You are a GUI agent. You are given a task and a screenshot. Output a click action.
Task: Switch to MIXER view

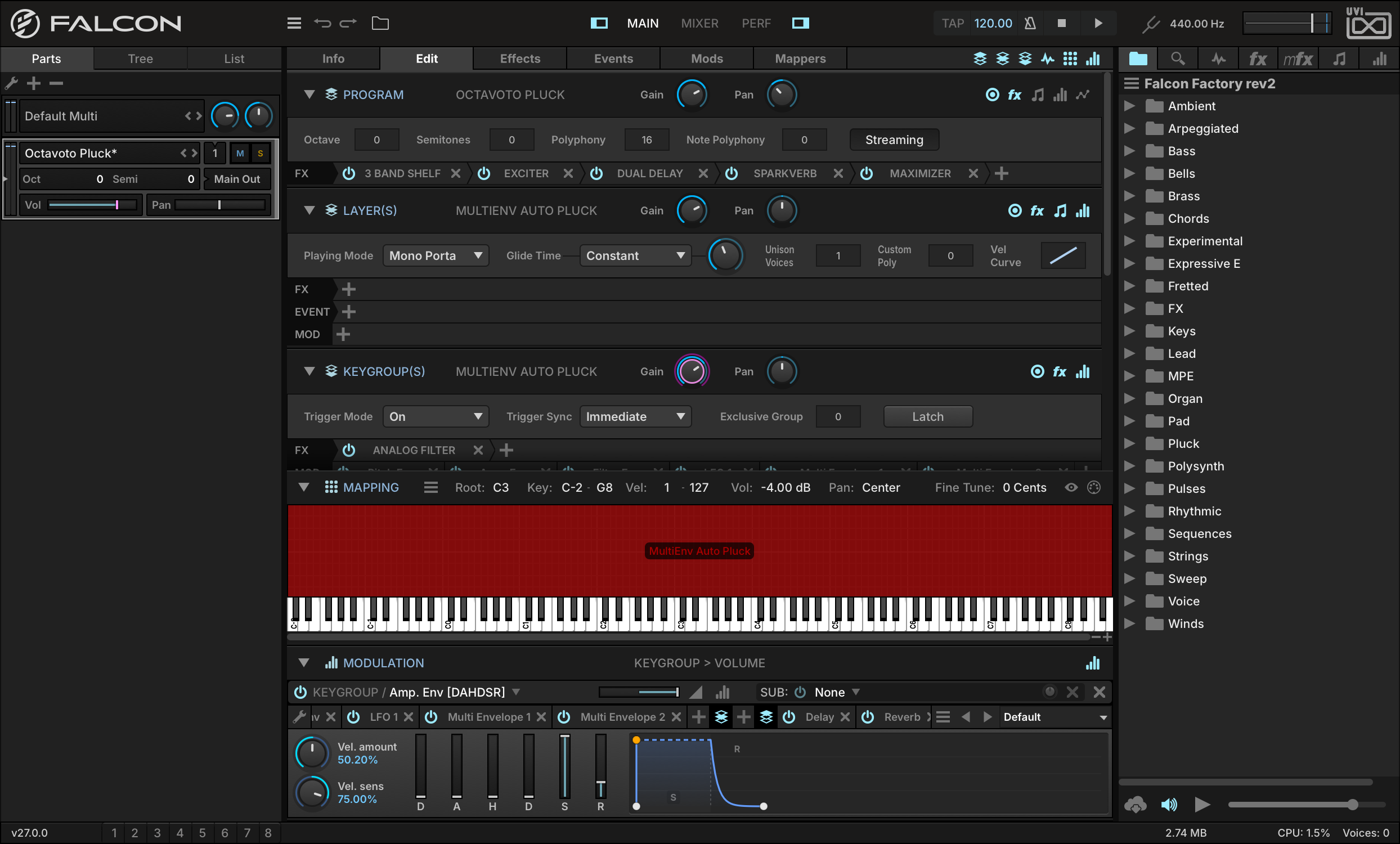[x=699, y=23]
